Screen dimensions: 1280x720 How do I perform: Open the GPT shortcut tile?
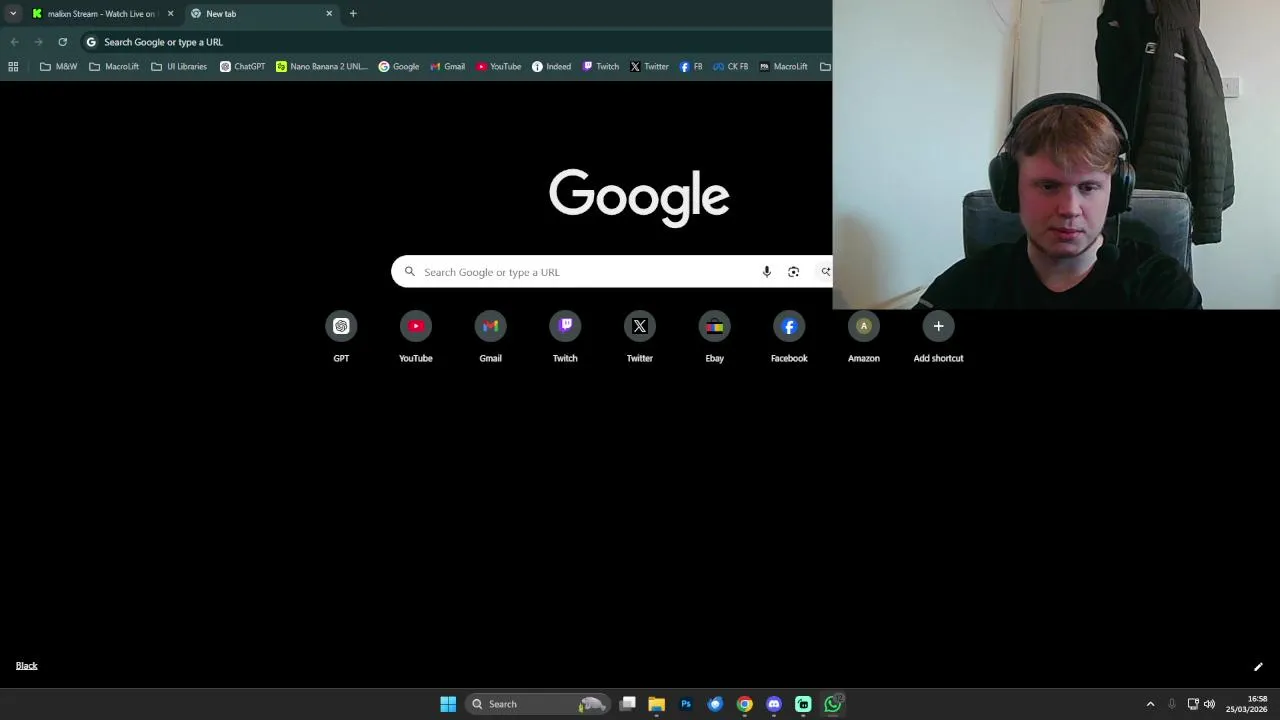pos(341,337)
